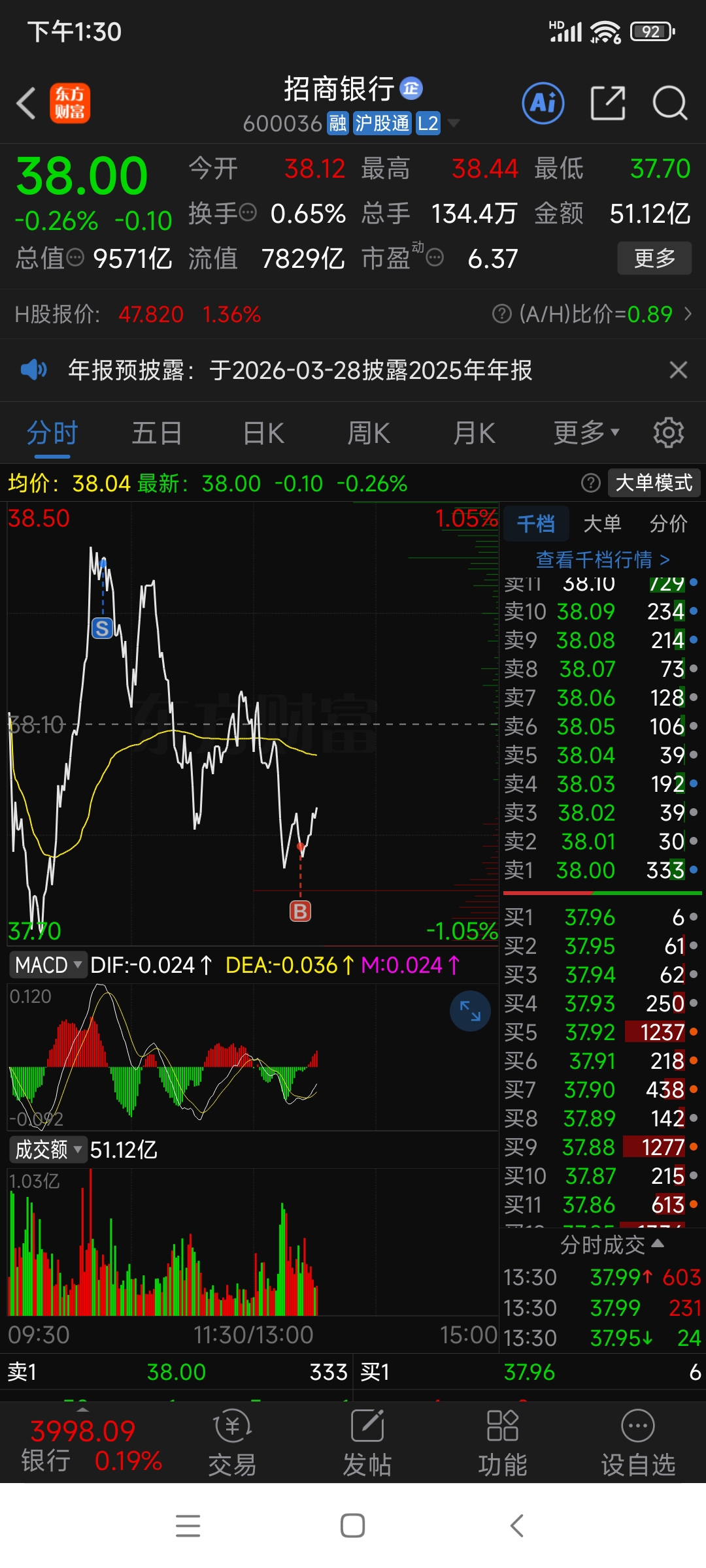
Task: Open the 交易 trade icon
Action: (x=232, y=1444)
